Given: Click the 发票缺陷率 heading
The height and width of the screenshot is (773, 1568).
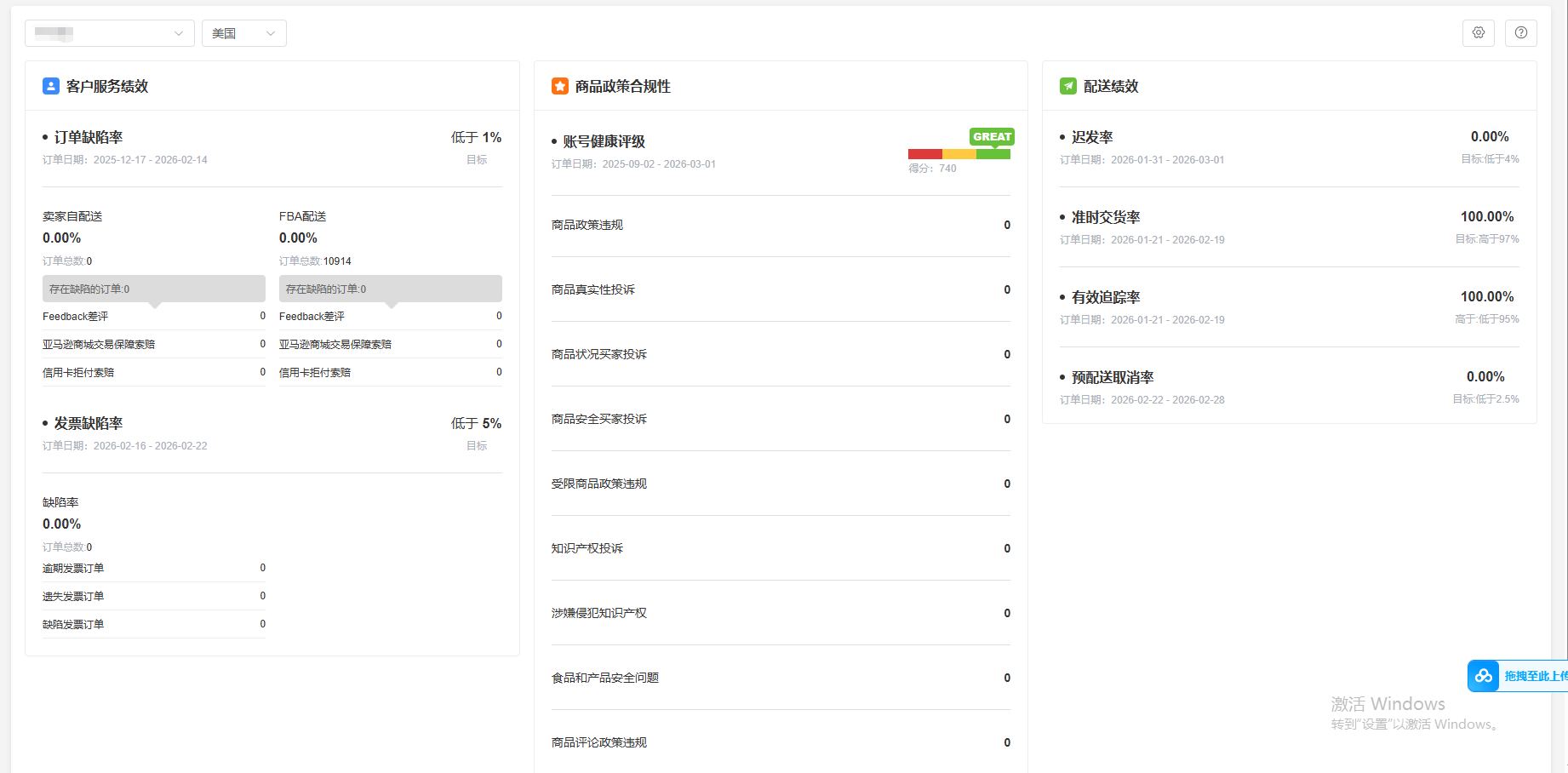Looking at the screenshot, I should point(89,423).
